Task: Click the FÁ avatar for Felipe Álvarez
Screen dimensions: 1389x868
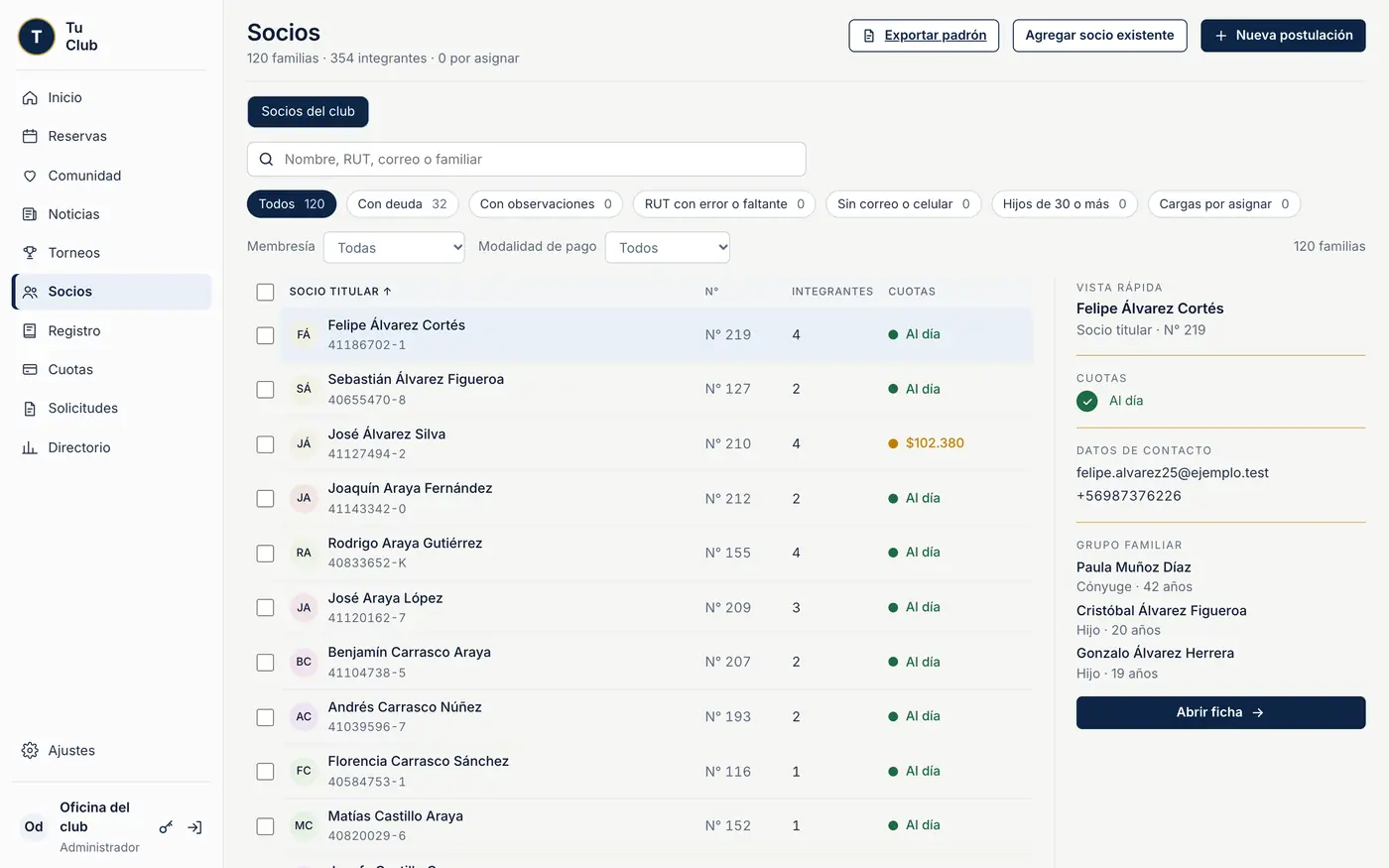Action: (x=304, y=334)
